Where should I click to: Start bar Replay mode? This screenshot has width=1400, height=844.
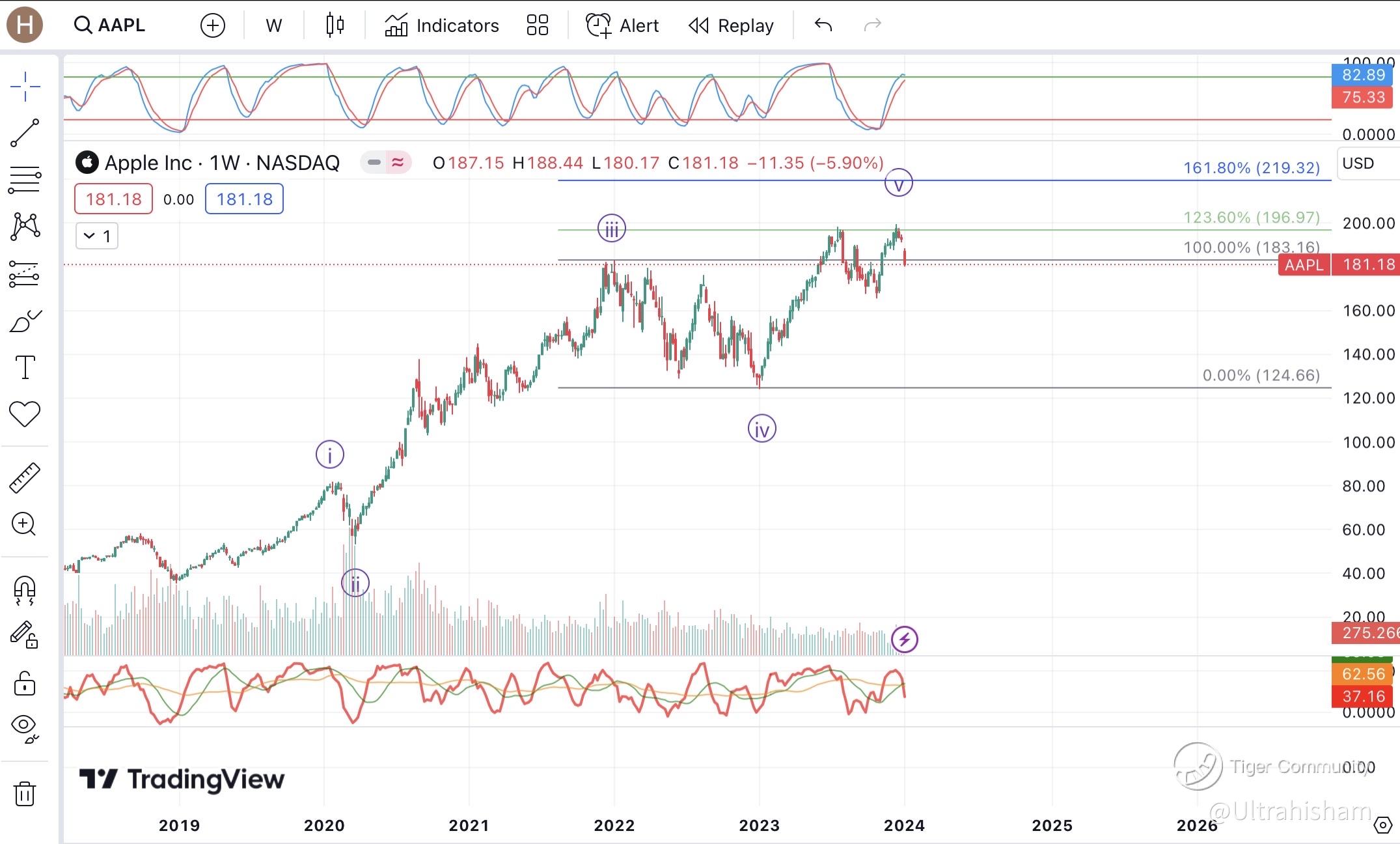pos(731,25)
